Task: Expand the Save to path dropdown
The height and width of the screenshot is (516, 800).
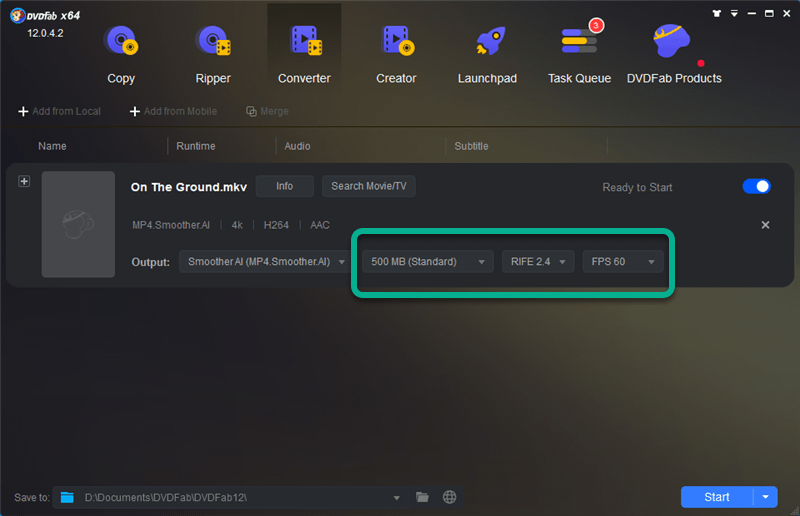Action: coord(396,498)
